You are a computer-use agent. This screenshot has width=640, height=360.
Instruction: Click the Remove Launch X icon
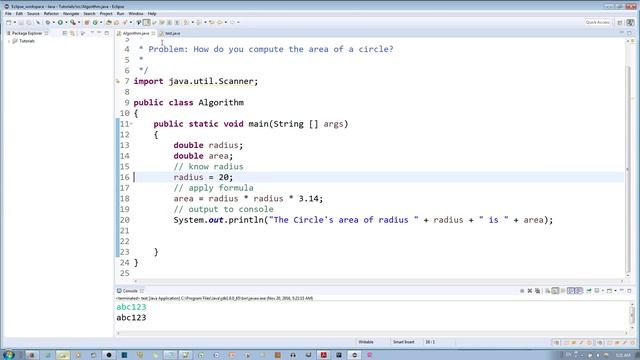click(530, 291)
